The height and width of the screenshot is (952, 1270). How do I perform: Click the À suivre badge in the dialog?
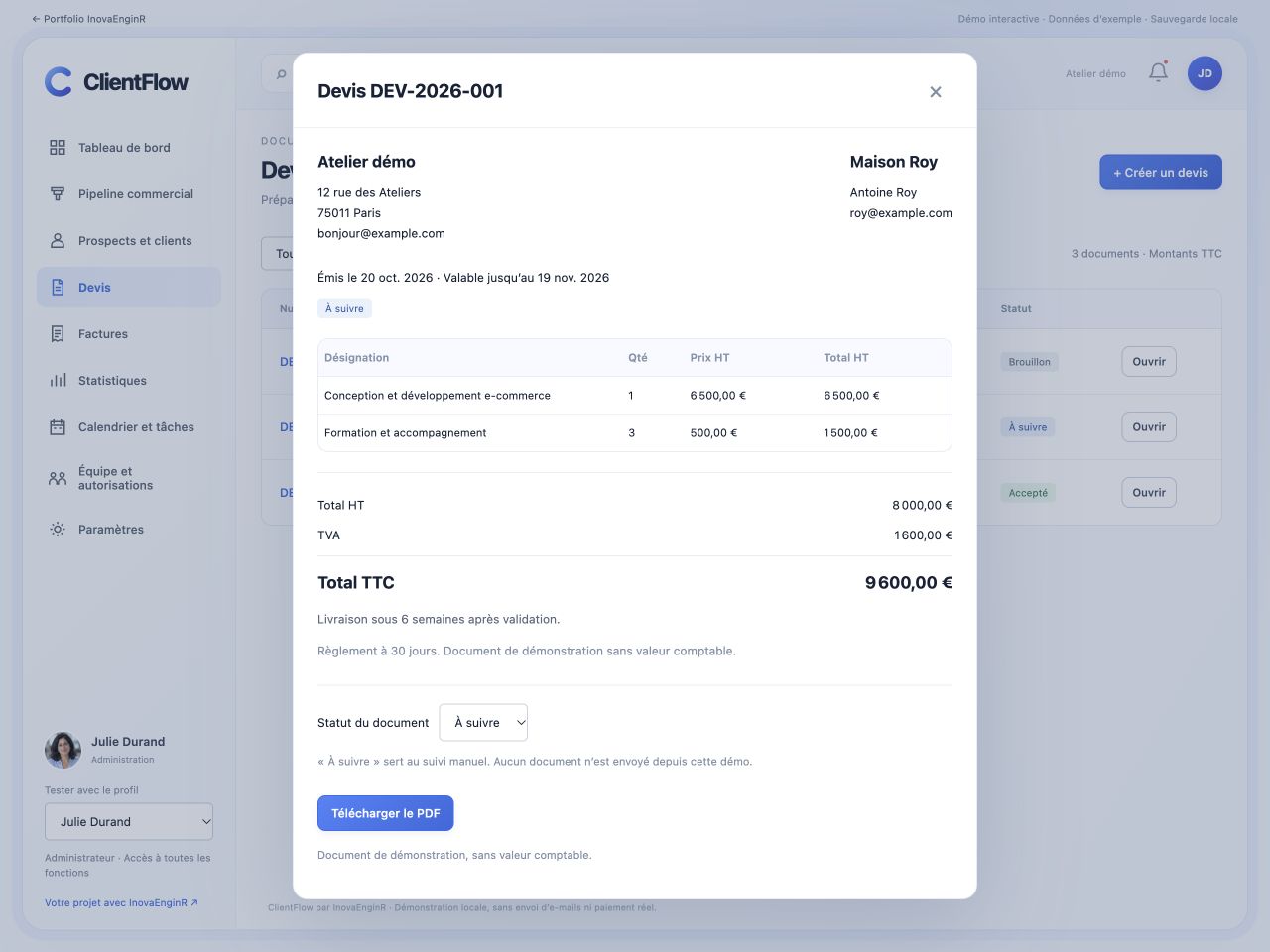pos(344,309)
